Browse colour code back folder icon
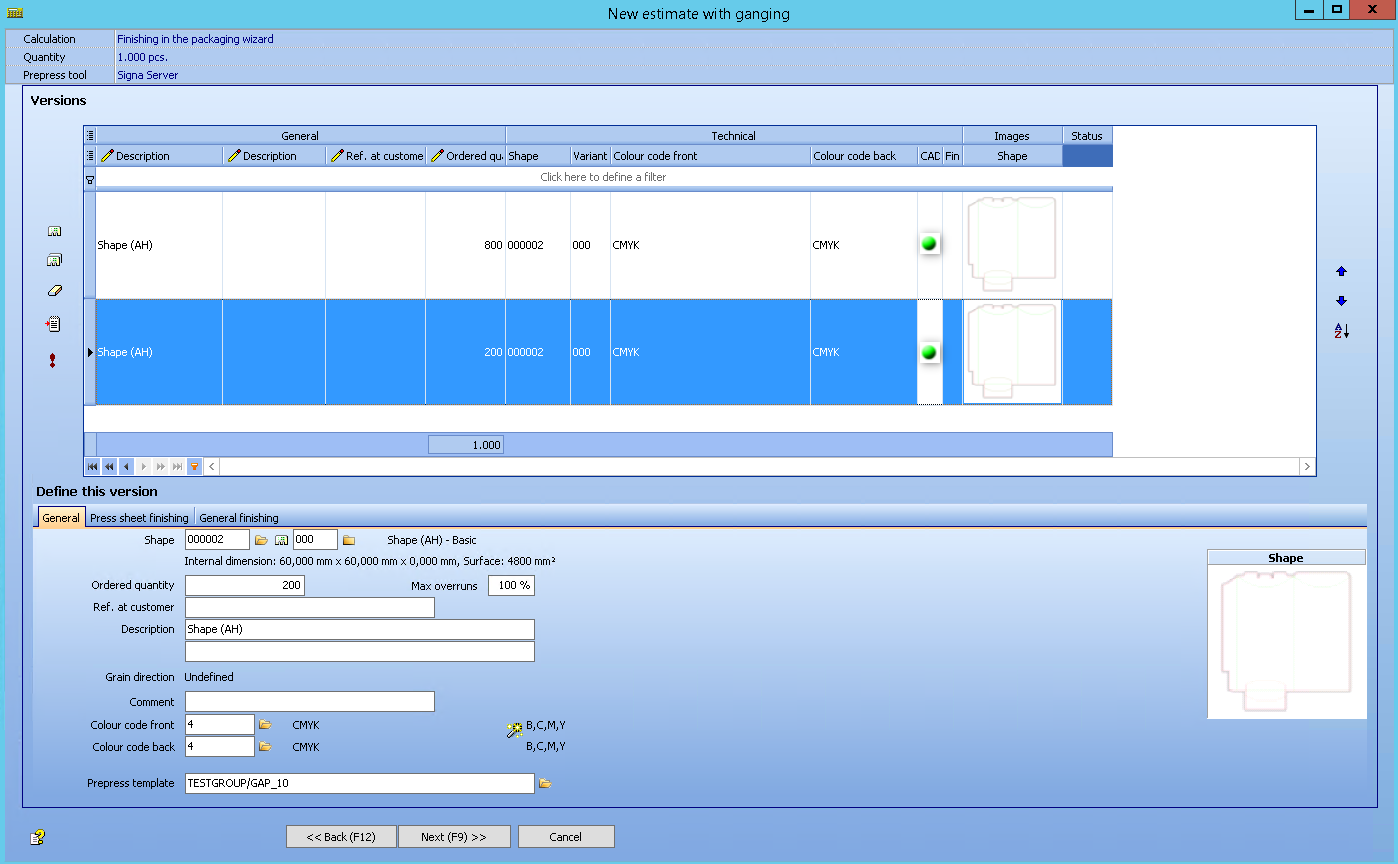The height and width of the screenshot is (864, 1398). click(x=266, y=746)
